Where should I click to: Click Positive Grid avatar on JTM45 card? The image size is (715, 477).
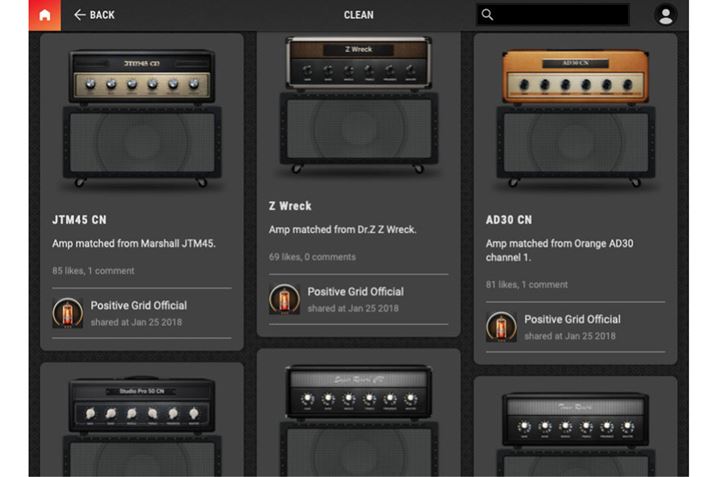pos(67,313)
